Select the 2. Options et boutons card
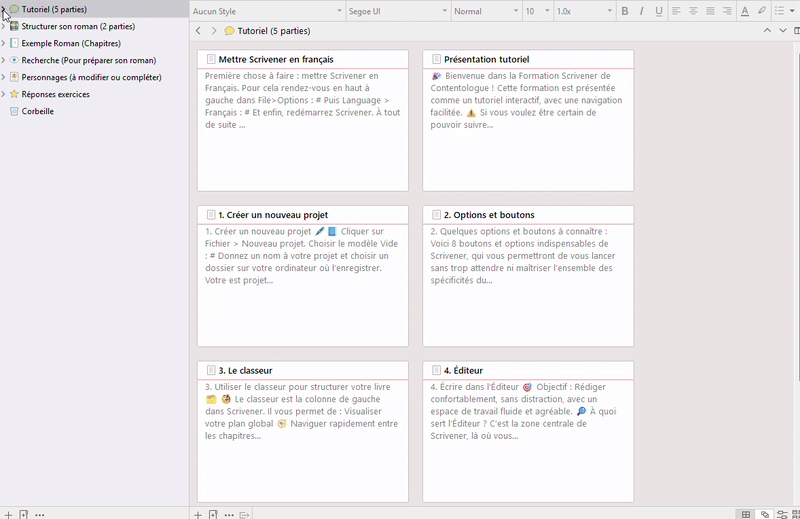 [528, 276]
